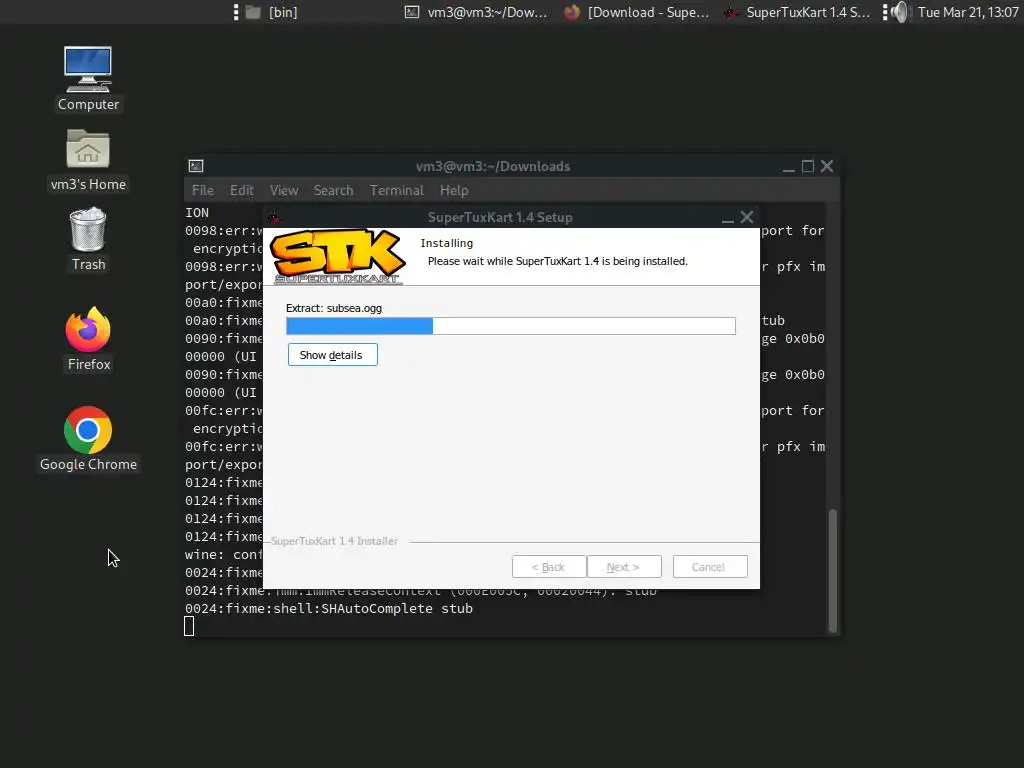Click the Installing heading text
This screenshot has height=768, width=1024.
click(x=447, y=243)
